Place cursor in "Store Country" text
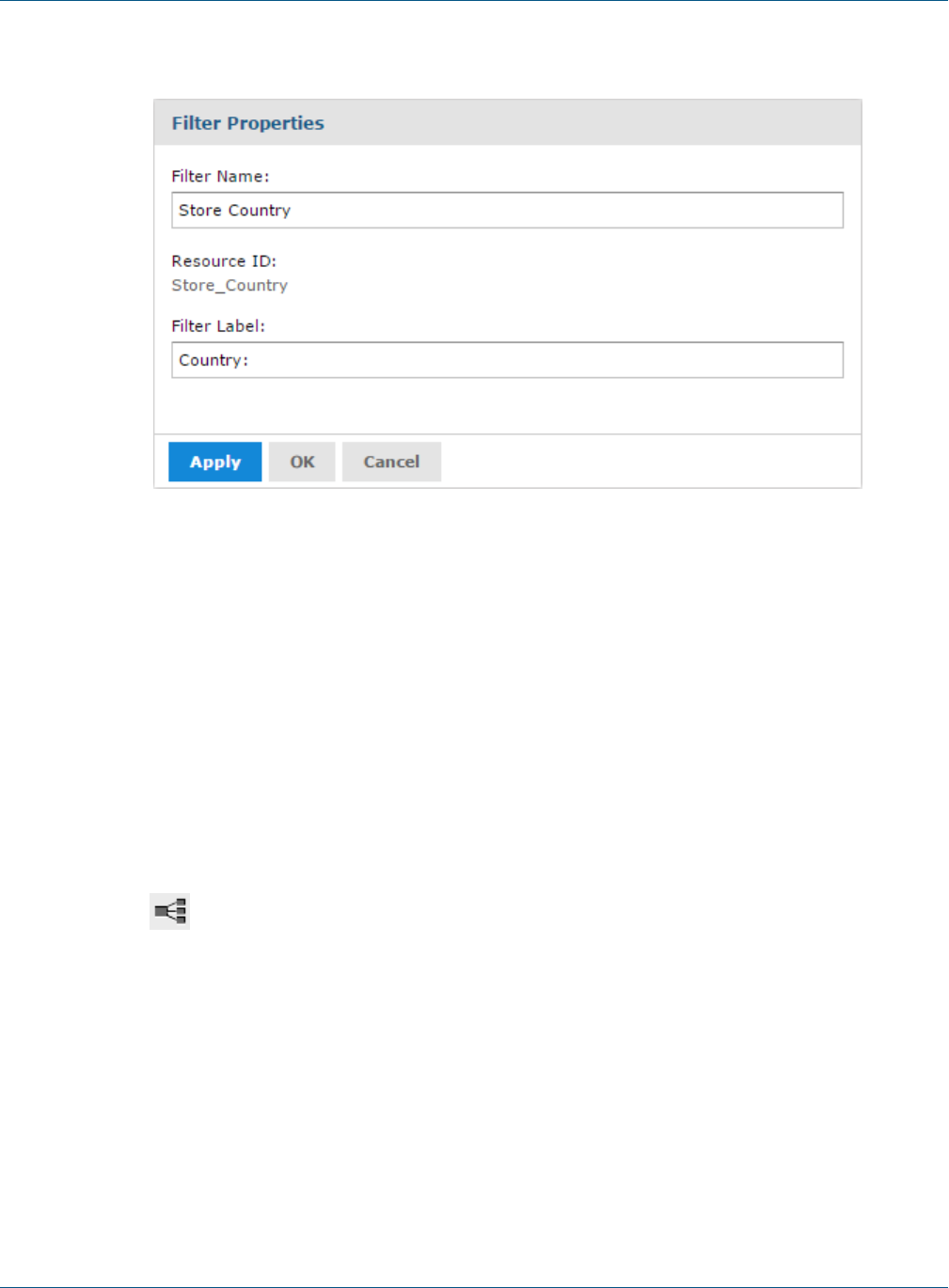The width and height of the screenshot is (949, 1288). click(235, 211)
